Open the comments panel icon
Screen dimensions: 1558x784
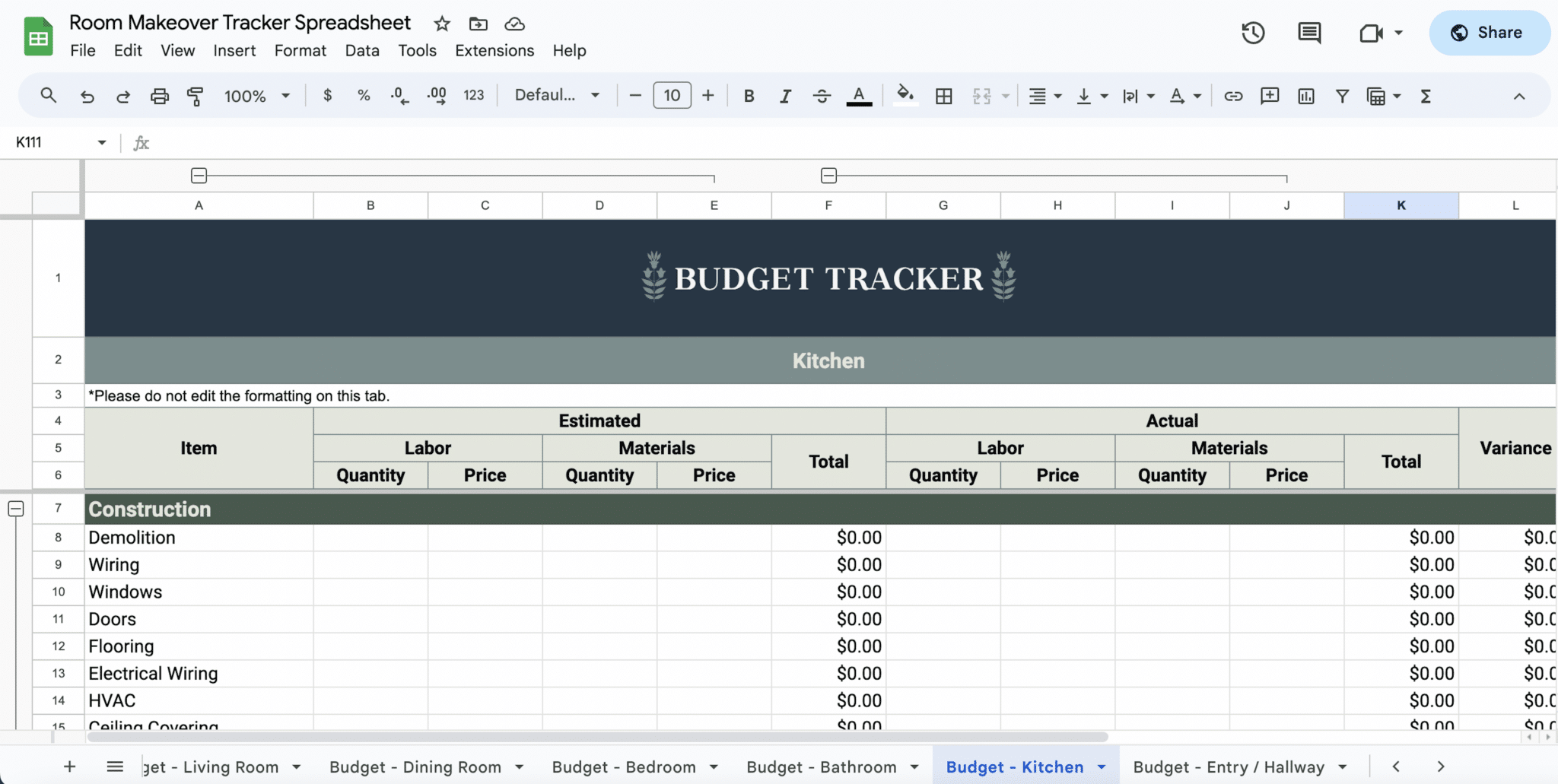pyautogui.click(x=1308, y=33)
